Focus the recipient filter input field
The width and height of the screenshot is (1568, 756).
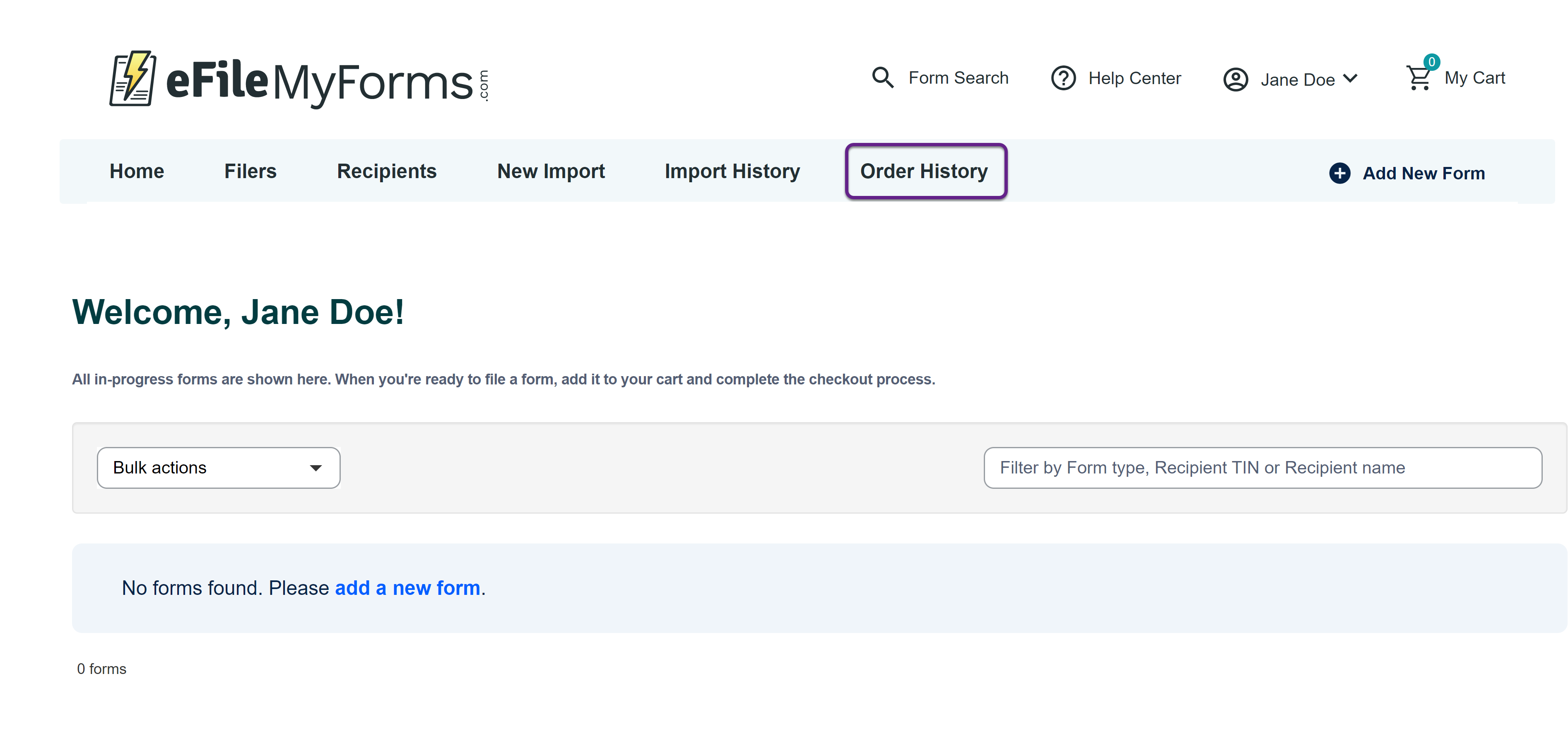(1262, 468)
